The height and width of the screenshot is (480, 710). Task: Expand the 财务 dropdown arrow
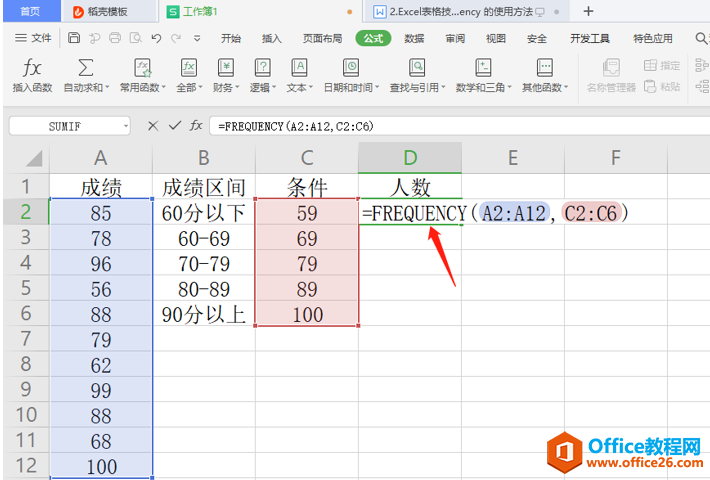click(237, 88)
